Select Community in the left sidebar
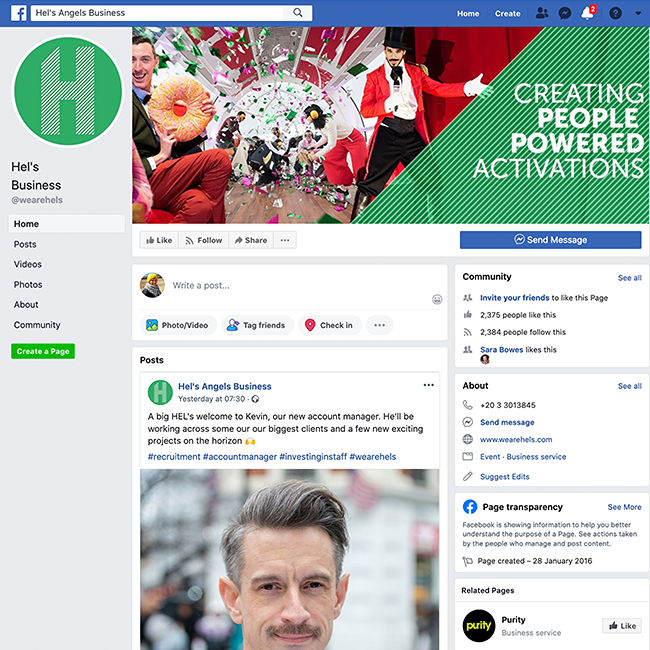Screen dimensions: 650x650 tap(37, 325)
